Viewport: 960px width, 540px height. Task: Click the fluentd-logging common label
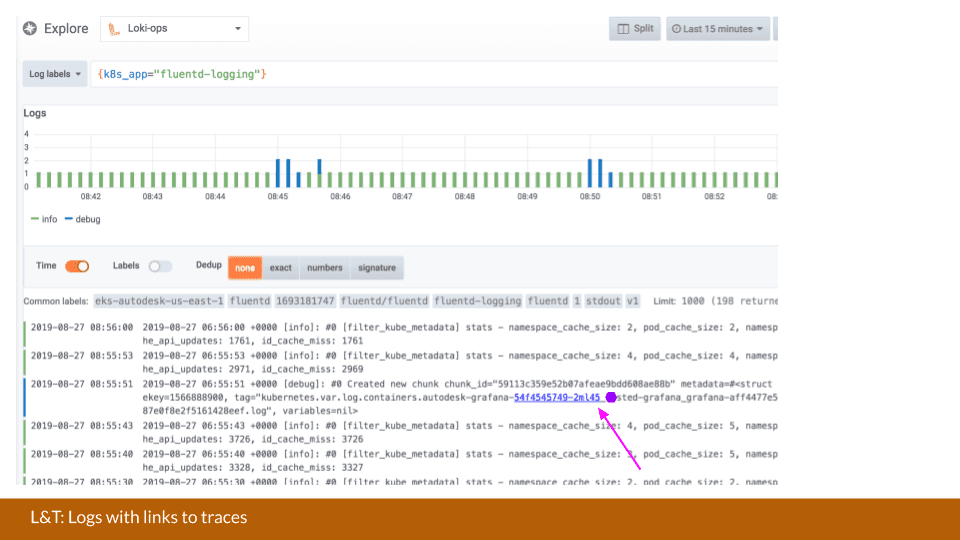coord(478,301)
